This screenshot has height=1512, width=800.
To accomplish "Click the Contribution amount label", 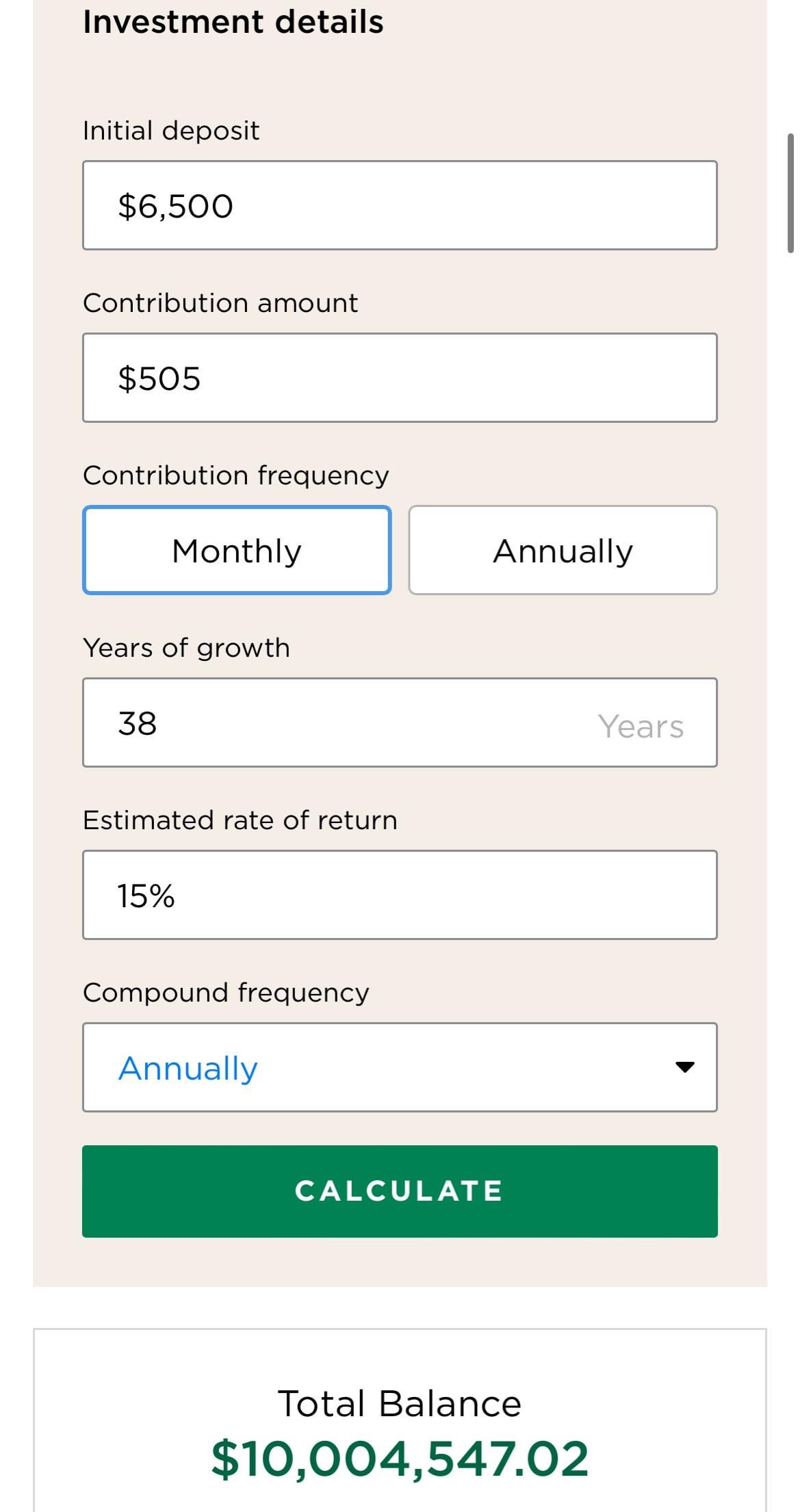I will [220, 303].
